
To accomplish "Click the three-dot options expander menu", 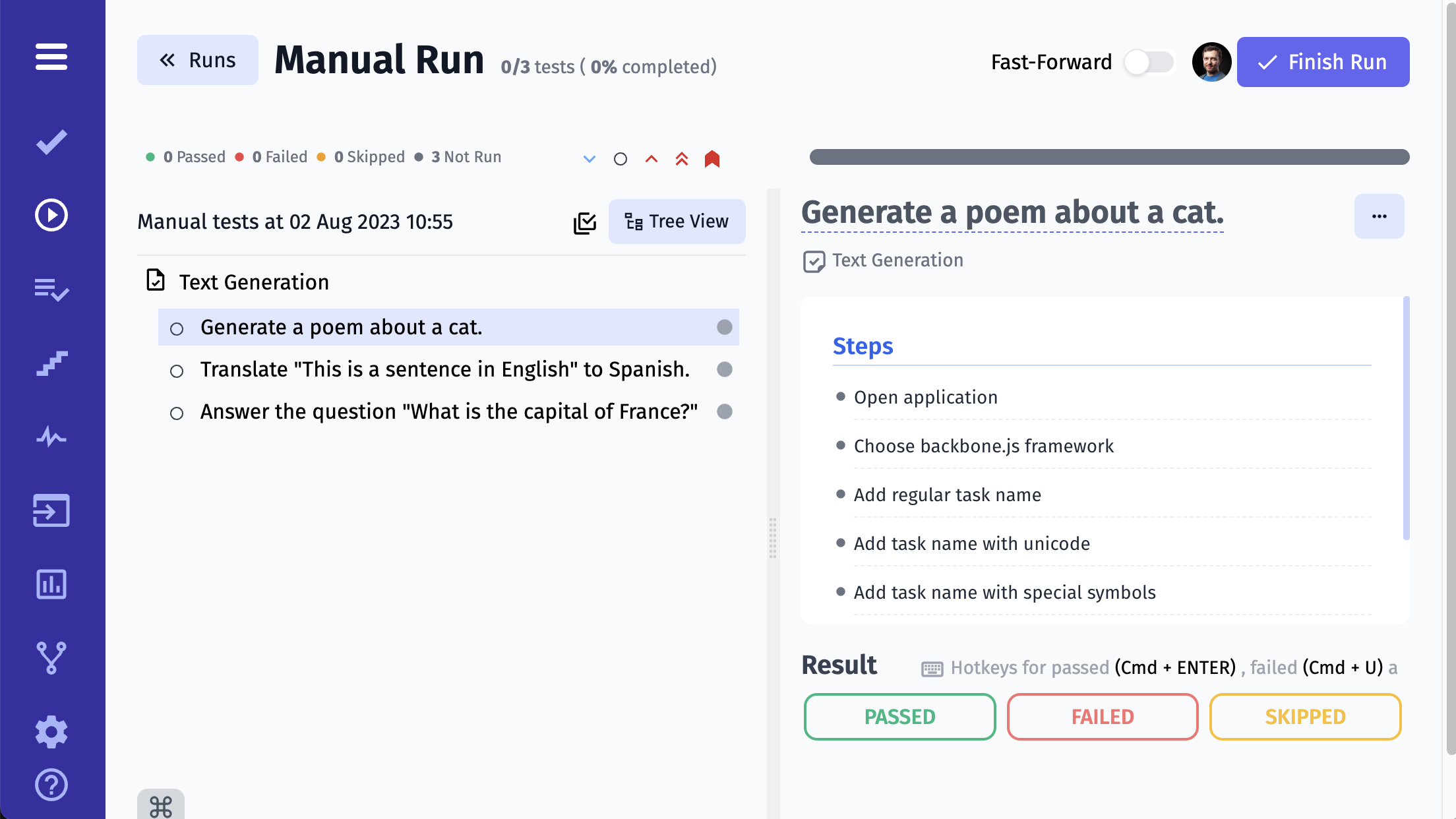I will (x=1379, y=217).
